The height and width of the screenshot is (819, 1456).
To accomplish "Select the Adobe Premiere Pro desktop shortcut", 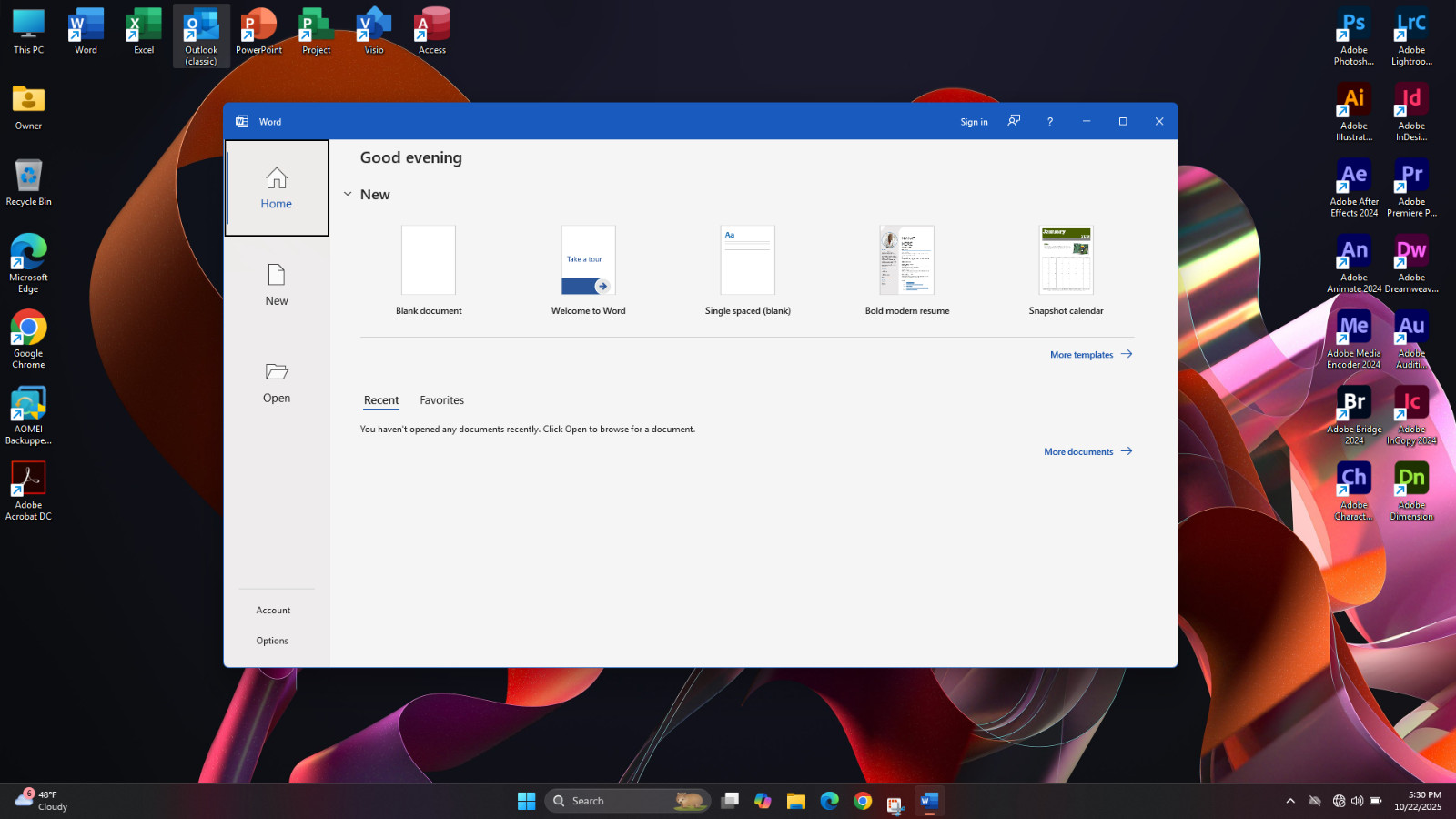I will click(x=1411, y=188).
